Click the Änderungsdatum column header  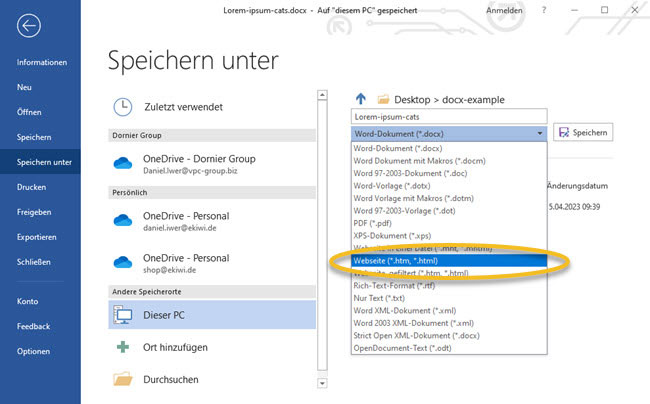click(x=577, y=186)
